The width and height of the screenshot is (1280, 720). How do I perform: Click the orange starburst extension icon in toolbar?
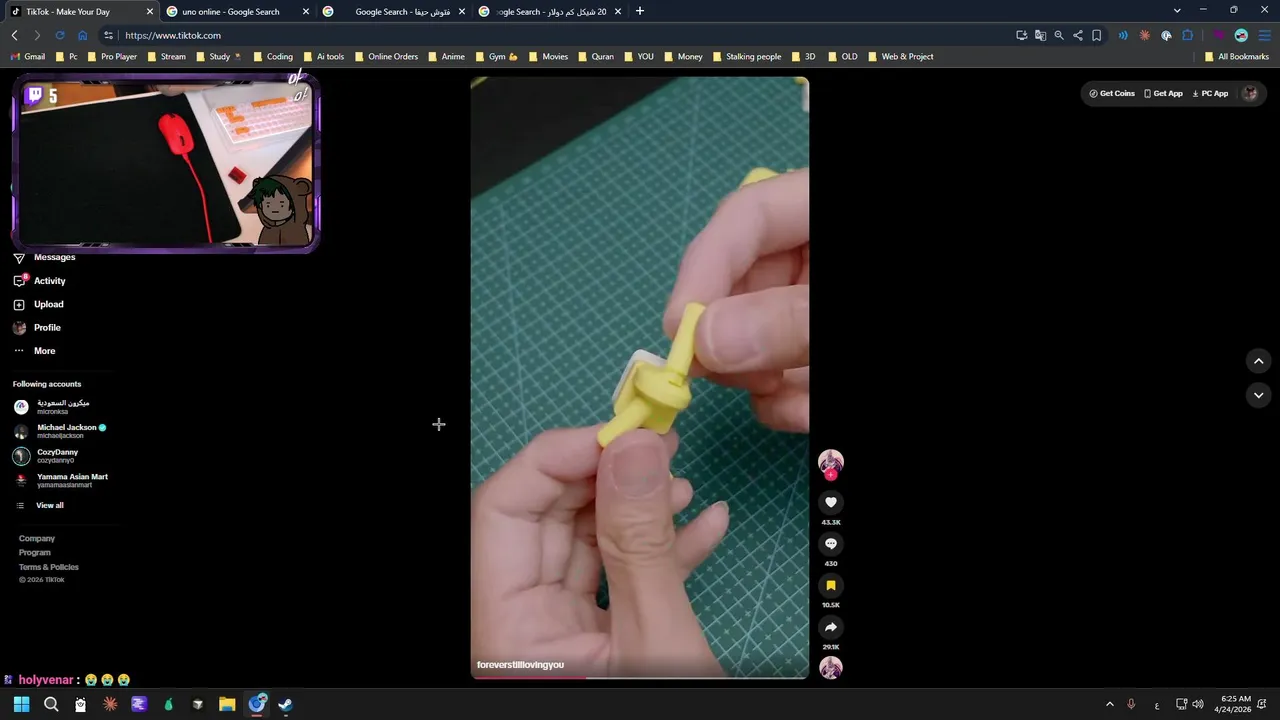(x=1145, y=35)
